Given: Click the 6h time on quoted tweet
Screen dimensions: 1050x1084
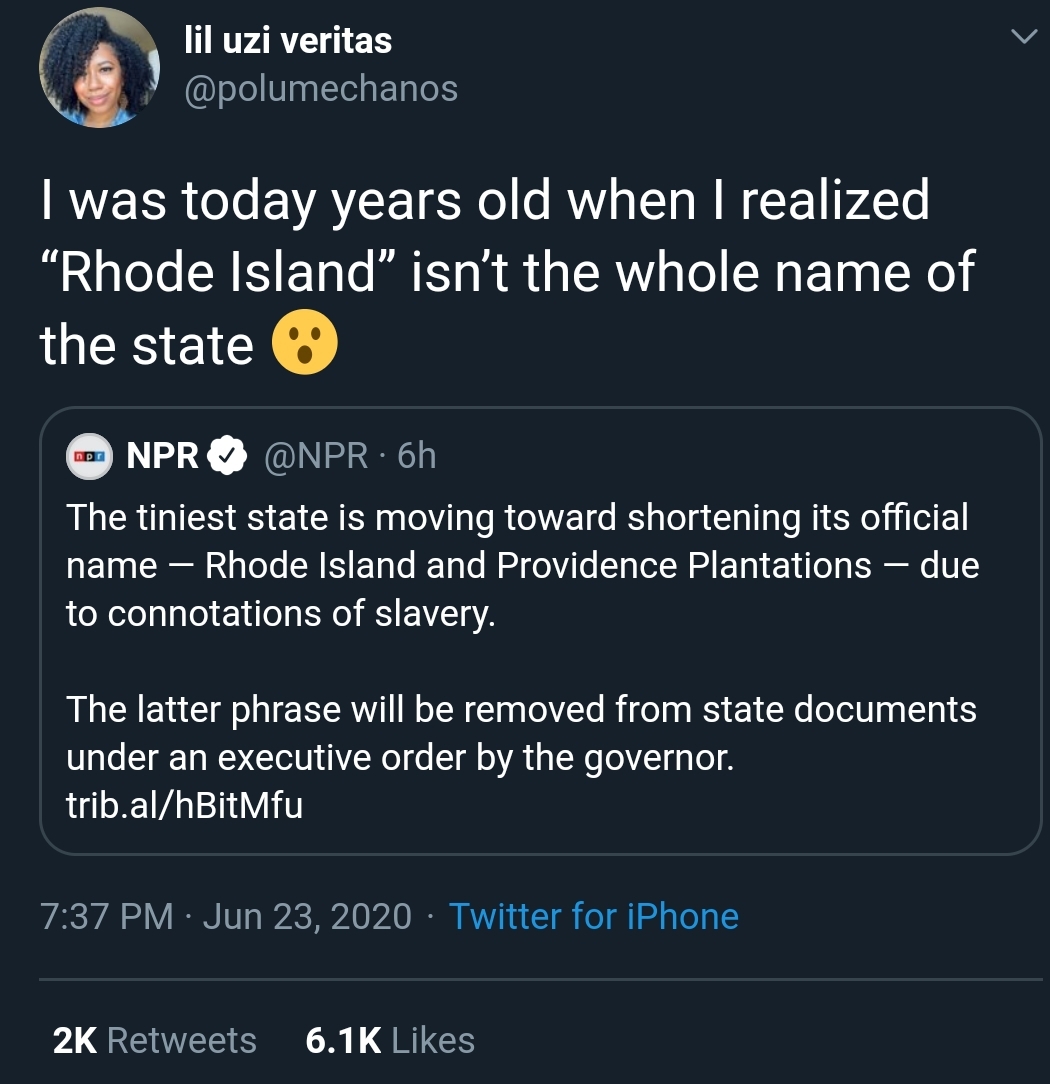Looking at the screenshot, I should pyautogui.click(x=417, y=456).
